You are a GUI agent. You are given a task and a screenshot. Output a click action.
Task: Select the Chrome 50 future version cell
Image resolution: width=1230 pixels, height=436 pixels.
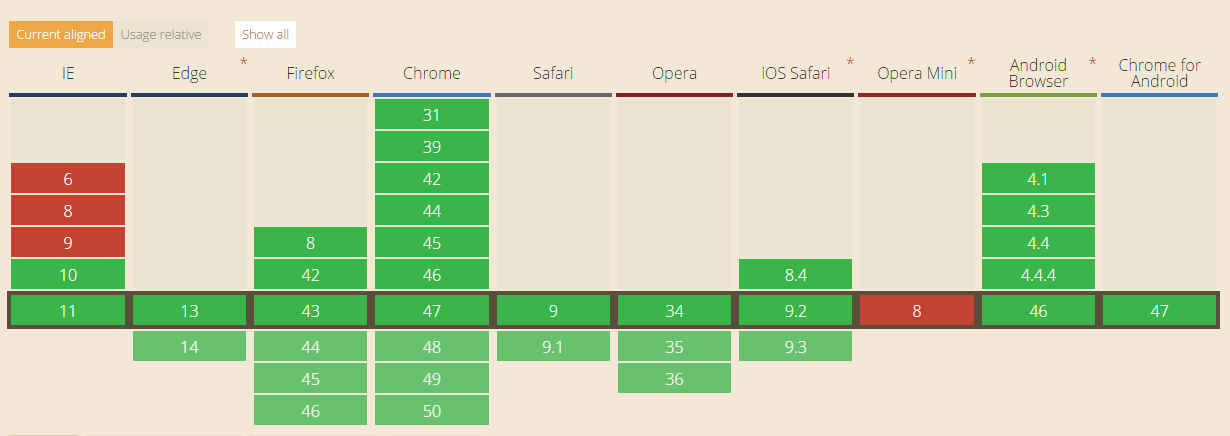[x=432, y=410]
